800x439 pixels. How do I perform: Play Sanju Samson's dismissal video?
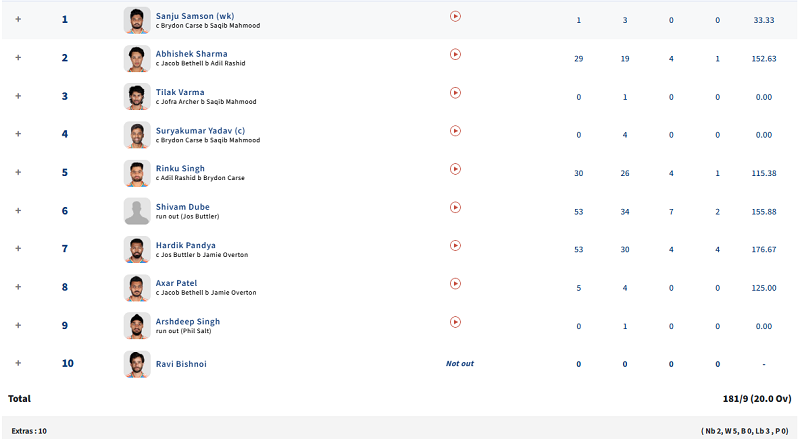tap(455, 16)
